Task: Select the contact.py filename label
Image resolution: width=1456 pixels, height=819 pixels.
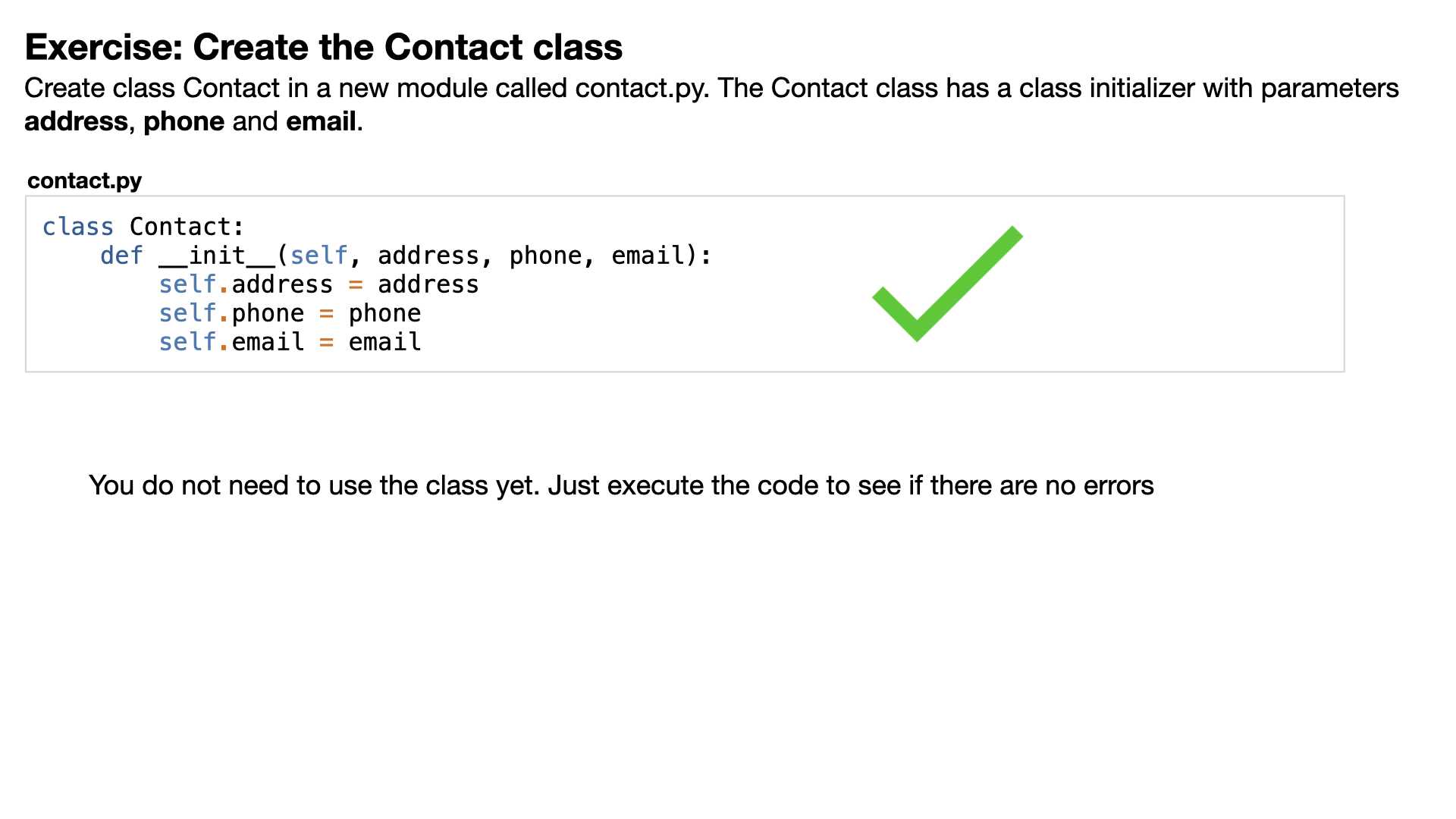Action: click(84, 180)
